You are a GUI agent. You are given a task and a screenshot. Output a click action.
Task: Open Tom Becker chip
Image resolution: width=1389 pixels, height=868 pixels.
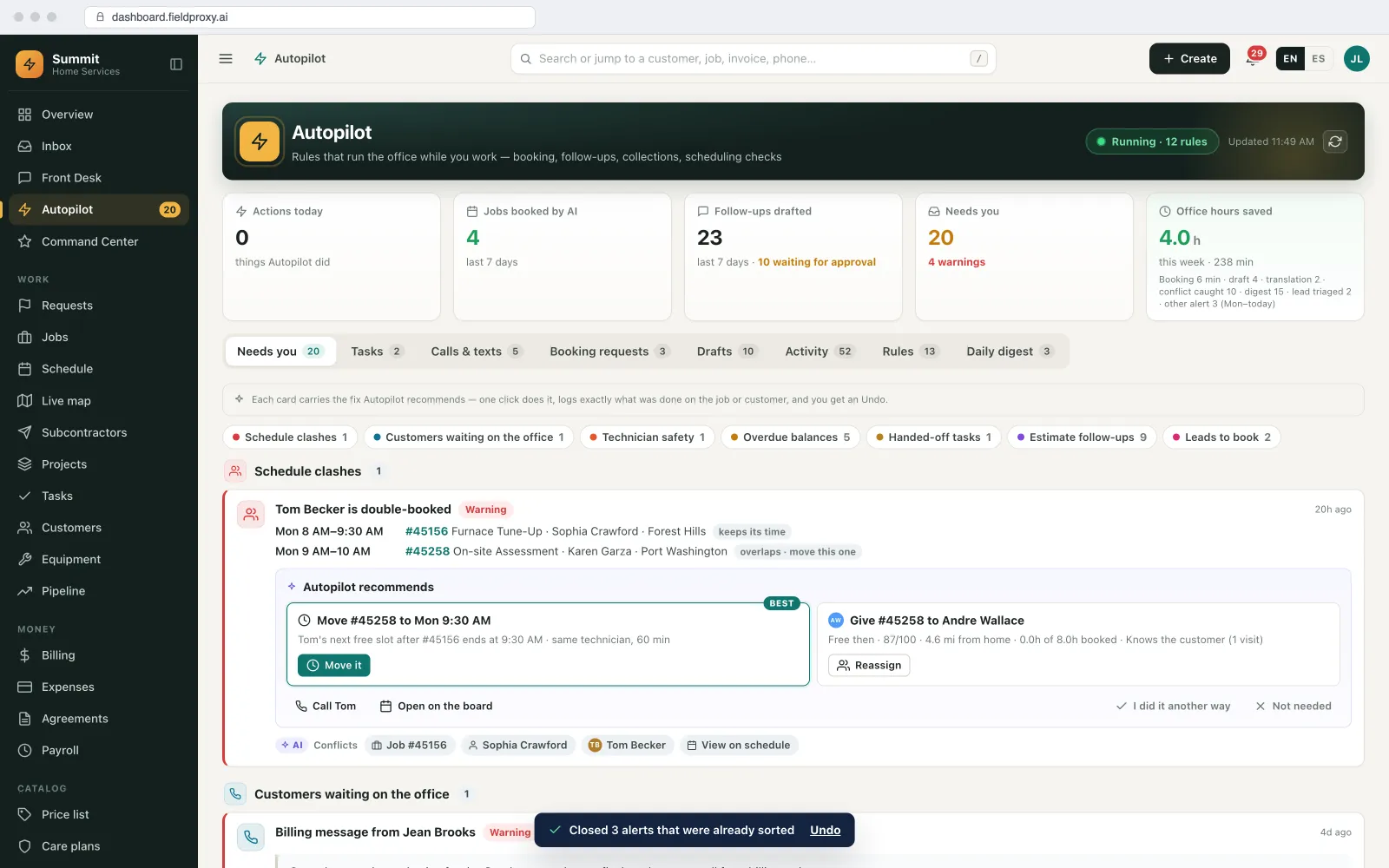coord(627,746)
